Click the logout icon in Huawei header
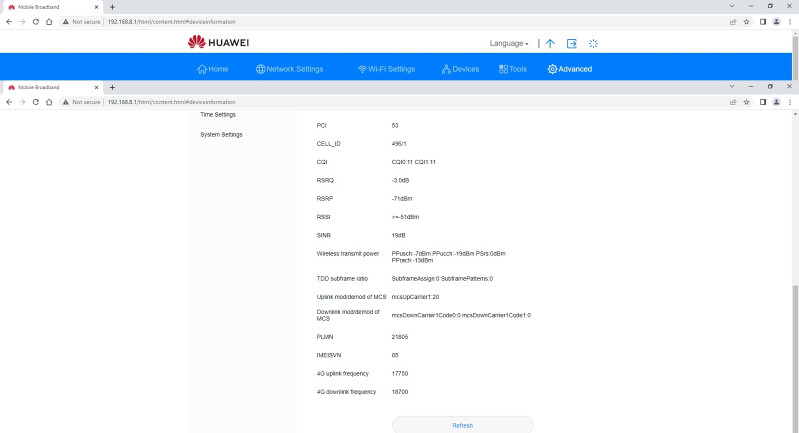This screenshot has height=433, width=799. (572, 44)
